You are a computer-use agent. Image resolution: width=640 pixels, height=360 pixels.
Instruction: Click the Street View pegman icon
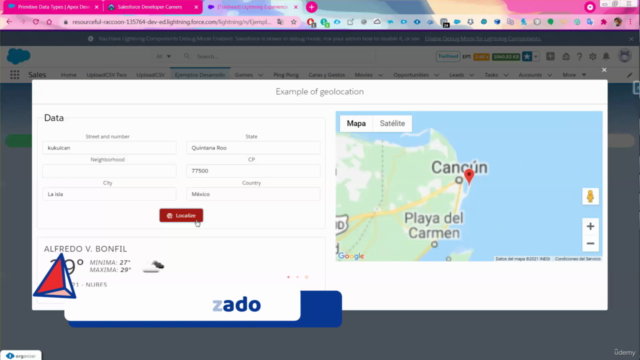pos(590,196)
